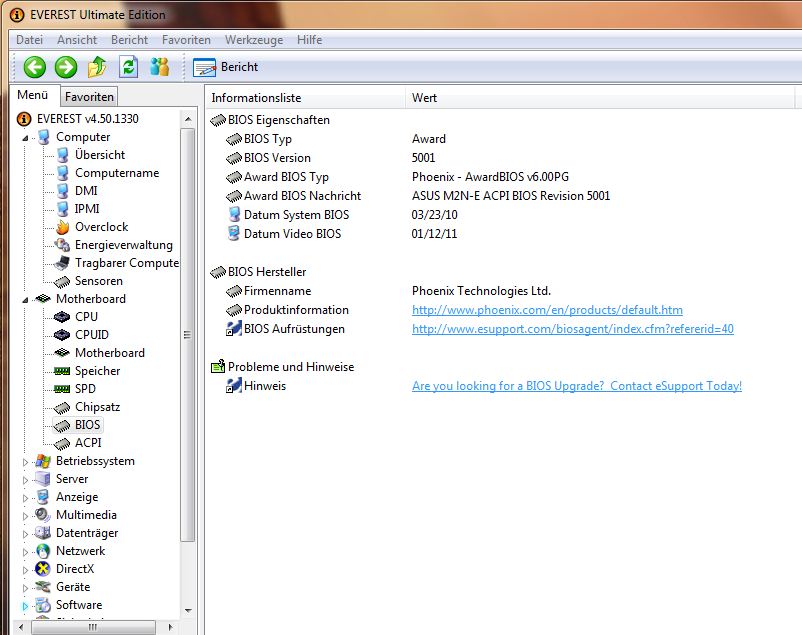Sort by the Informationsliste column header

point(305,98)
